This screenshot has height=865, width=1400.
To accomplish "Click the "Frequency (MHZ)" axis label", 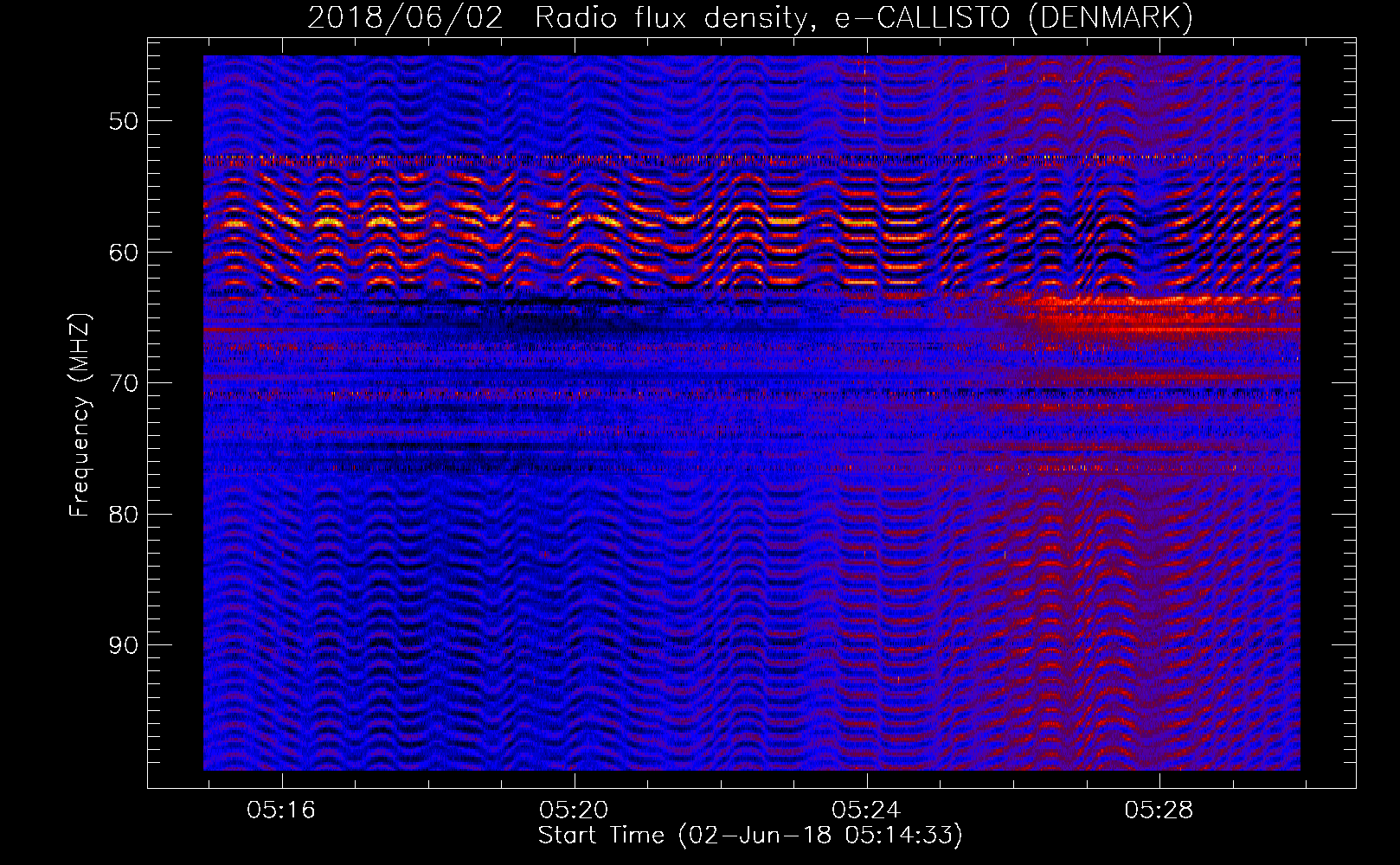I will [x=80, y=415].
